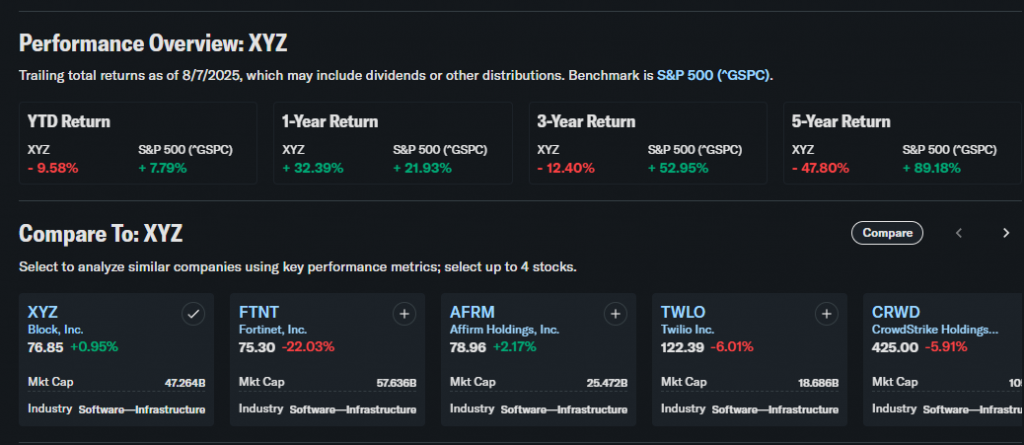Click XYZ change +0.95%

pyautogui.click(x=94, y=347)
